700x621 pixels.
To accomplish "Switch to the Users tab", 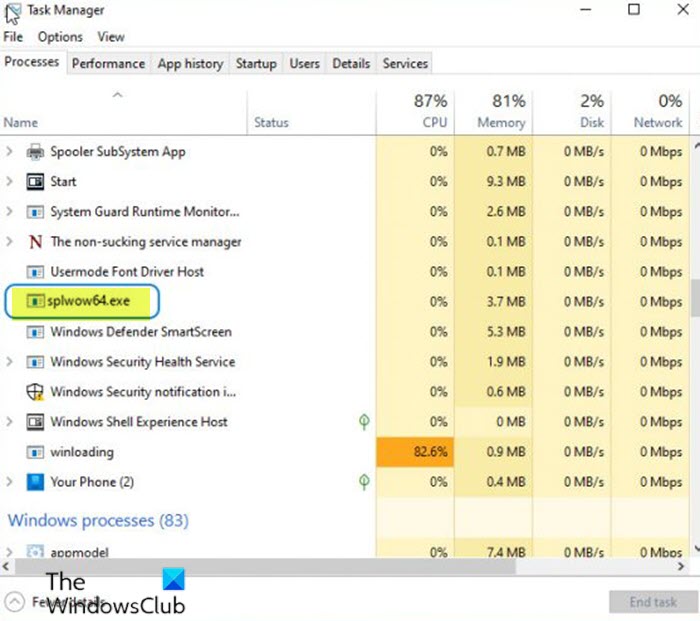I will pos(304,63).
